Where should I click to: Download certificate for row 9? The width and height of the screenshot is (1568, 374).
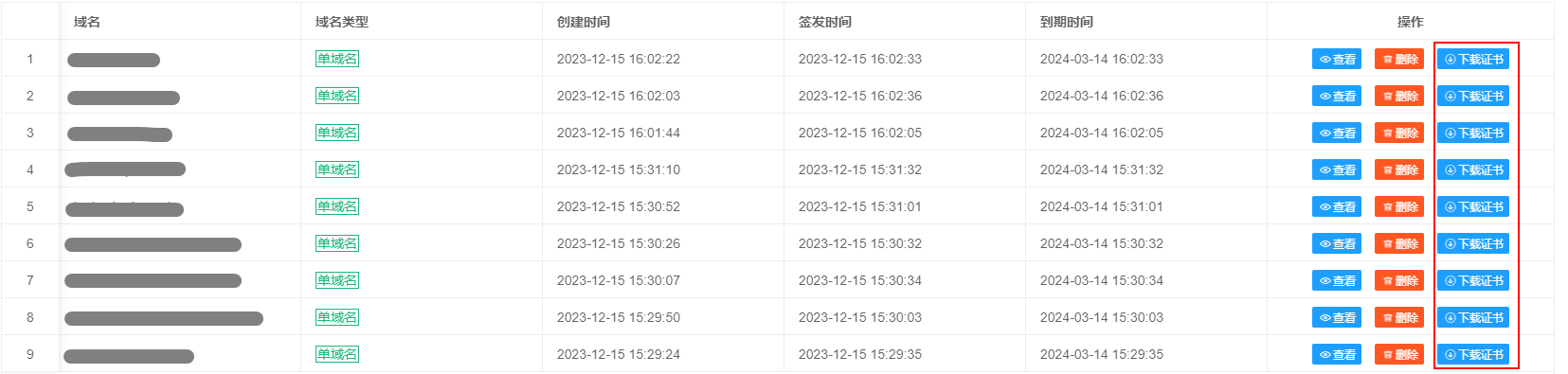pyautogui.click(x=1473, y=354)
